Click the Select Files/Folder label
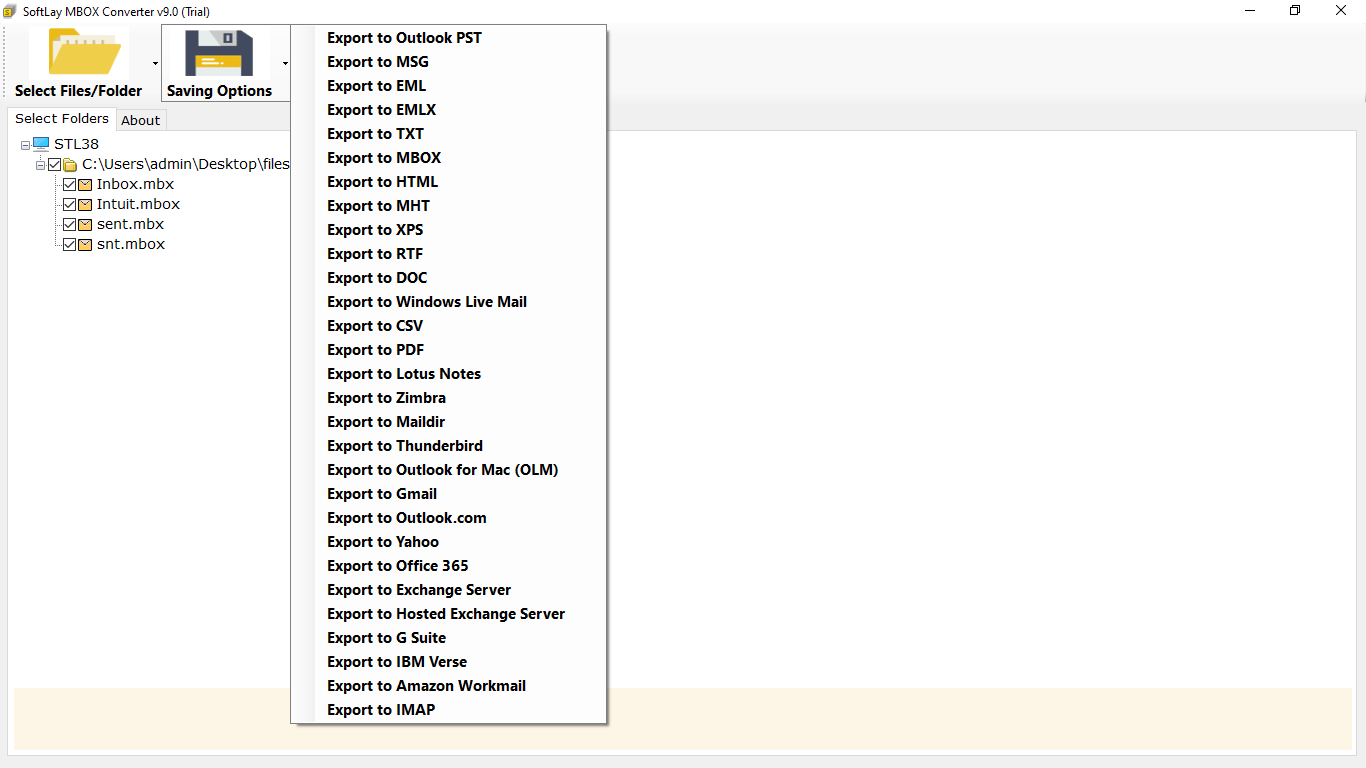Image resolution: width=1366 pixels, height=768 pixels. tap(79, 91)
